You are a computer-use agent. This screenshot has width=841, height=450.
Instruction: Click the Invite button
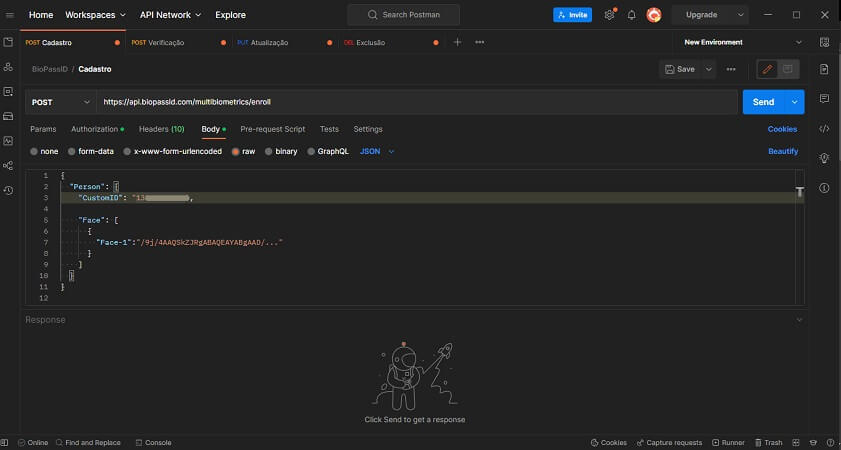[572, 15]
